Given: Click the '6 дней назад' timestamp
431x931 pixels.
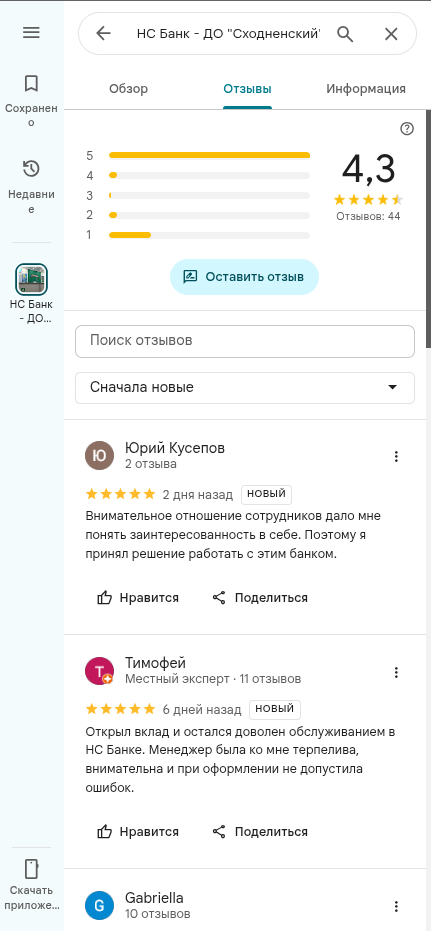Looking at the screenshot, I should pyautogui.click(x=202, y=710).
